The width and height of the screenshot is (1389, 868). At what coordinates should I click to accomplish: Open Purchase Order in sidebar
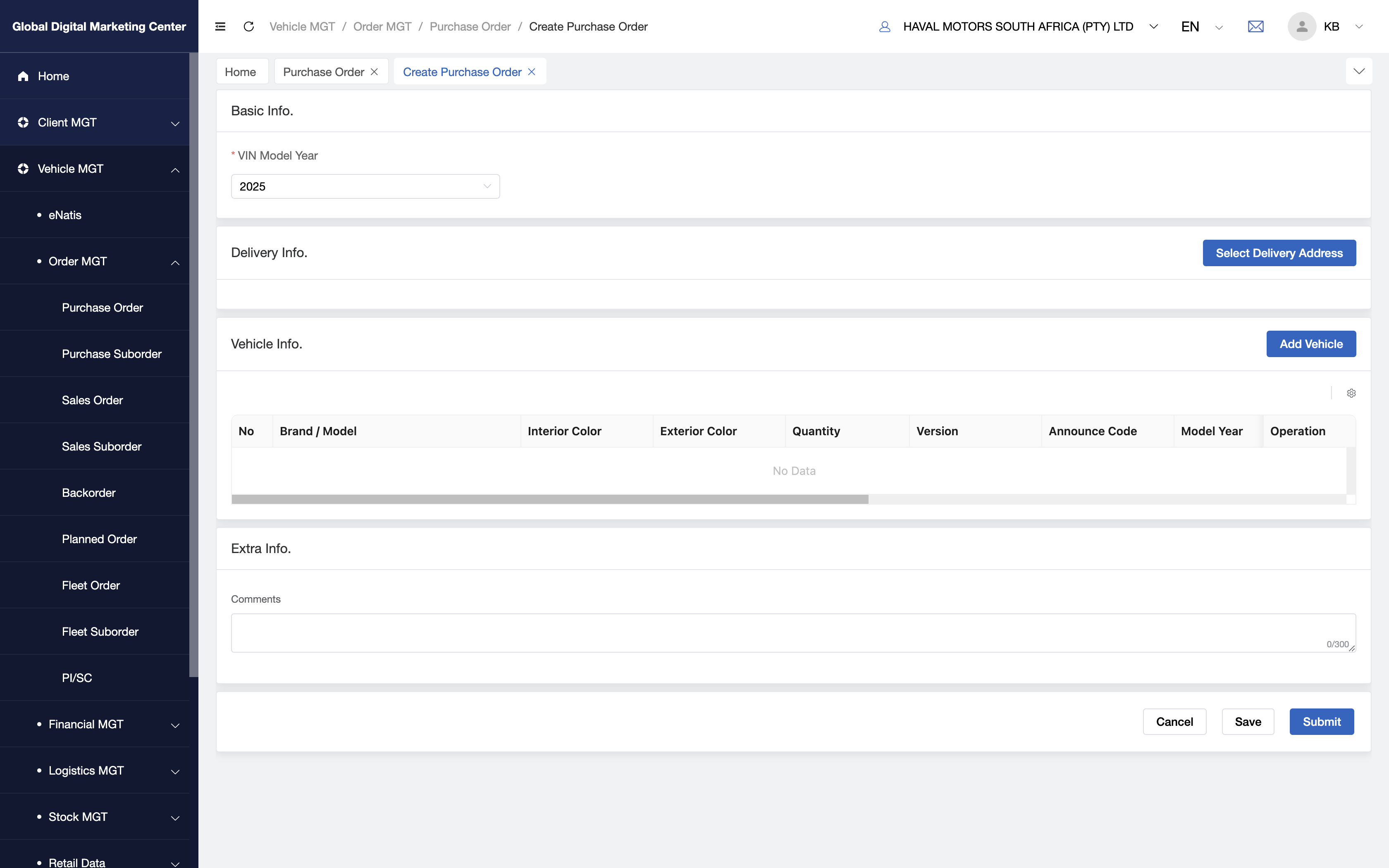click(x=95, y=308)
